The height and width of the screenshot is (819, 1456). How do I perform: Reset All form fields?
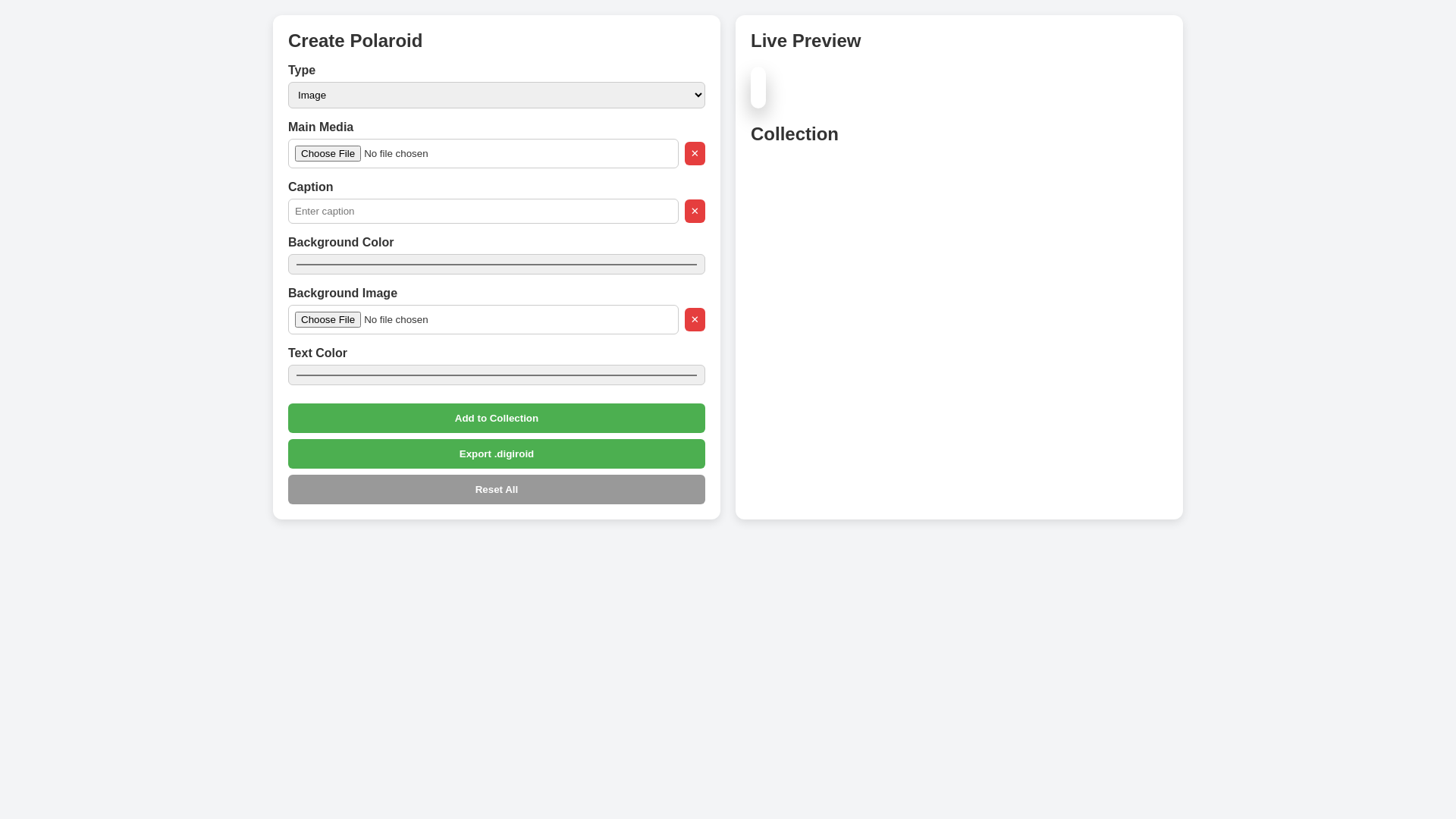pyautogui.click(x=497, y=489)
